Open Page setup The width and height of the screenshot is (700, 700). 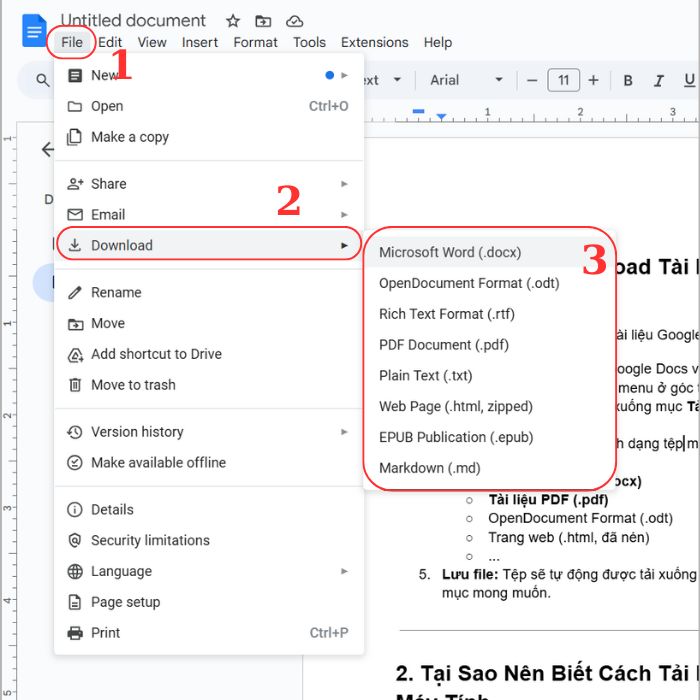(208, 602)
